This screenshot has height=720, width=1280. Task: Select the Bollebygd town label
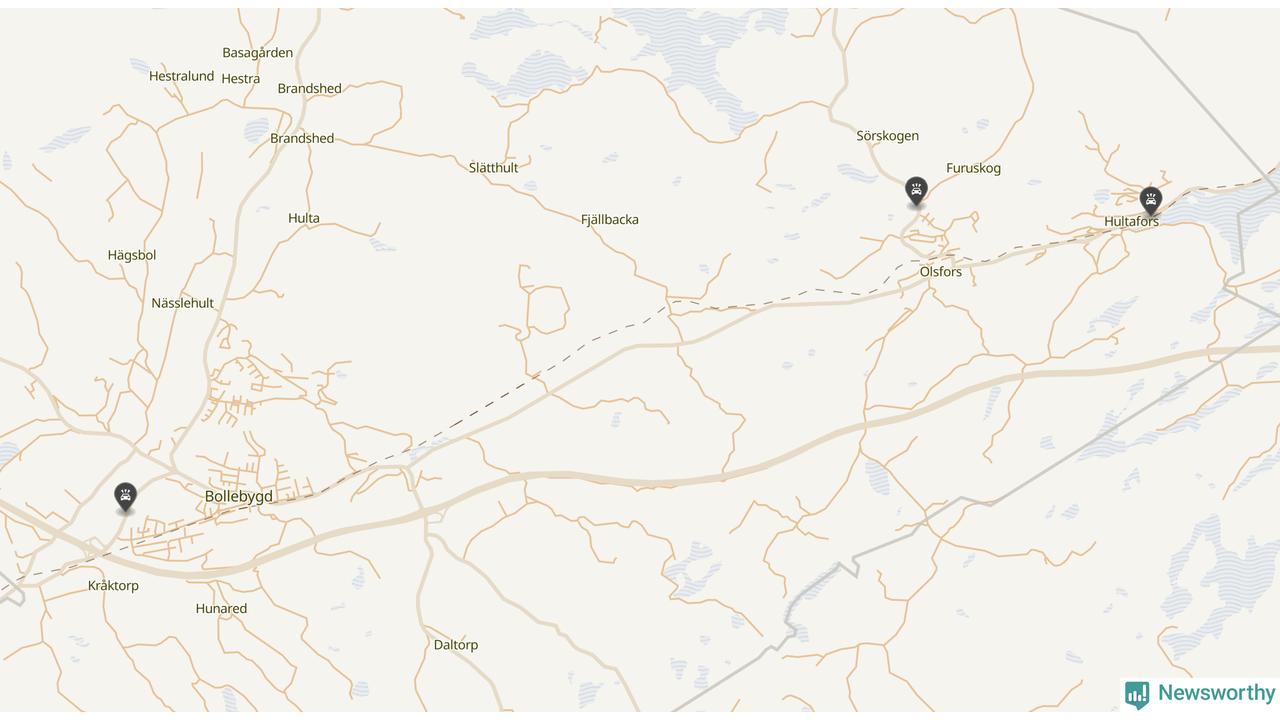(238, 496)
